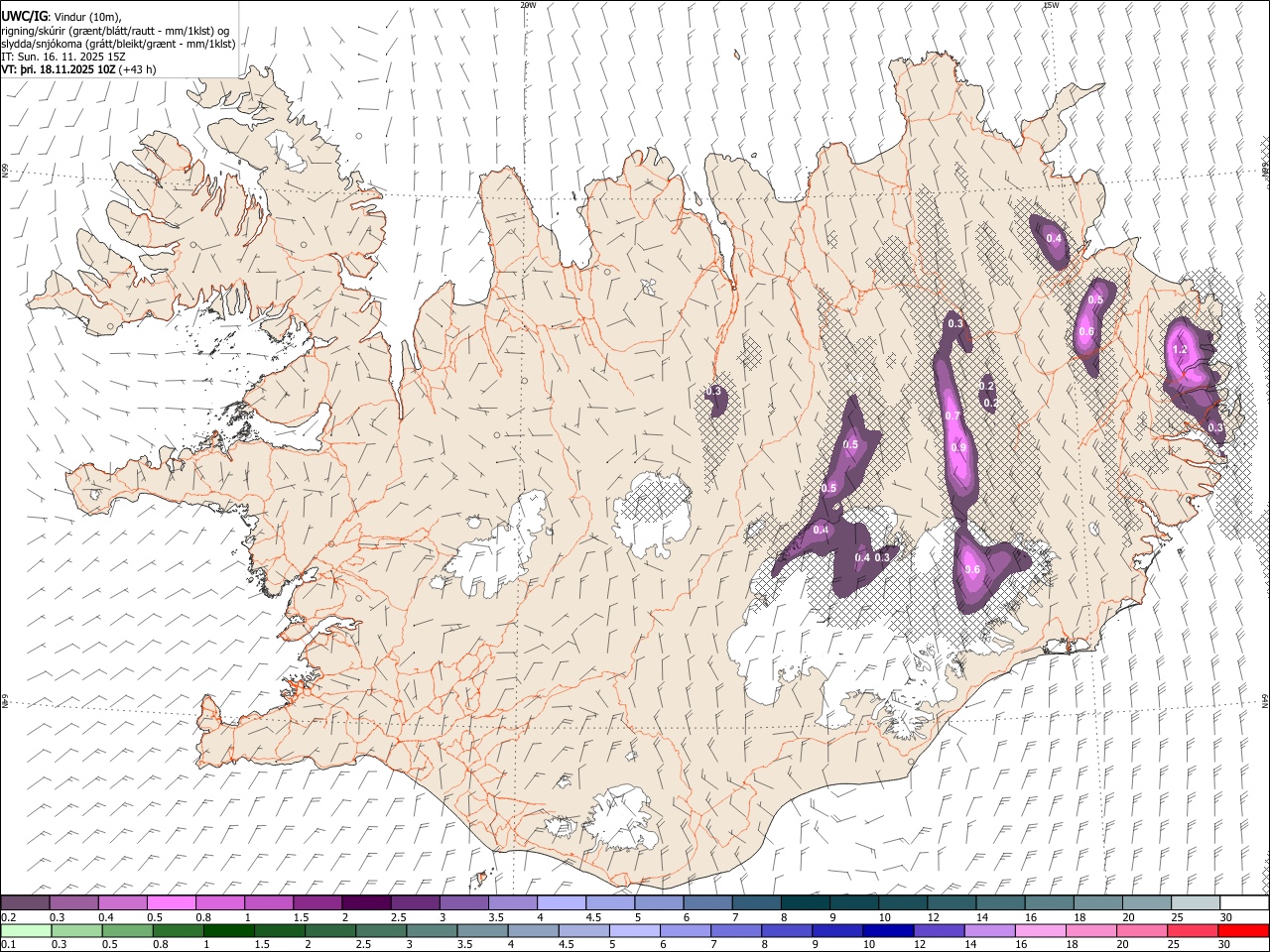The image size is (1270, 952).
Task: Click the '15W' longitude label at the top edge
Action: coord(1051,5)
